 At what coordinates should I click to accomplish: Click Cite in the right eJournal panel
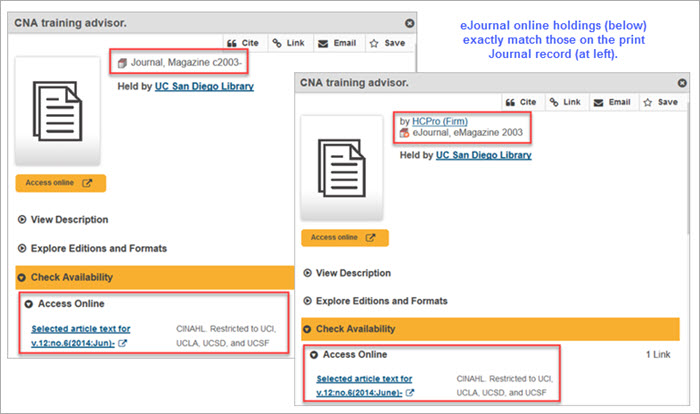[x=521, y=102]
